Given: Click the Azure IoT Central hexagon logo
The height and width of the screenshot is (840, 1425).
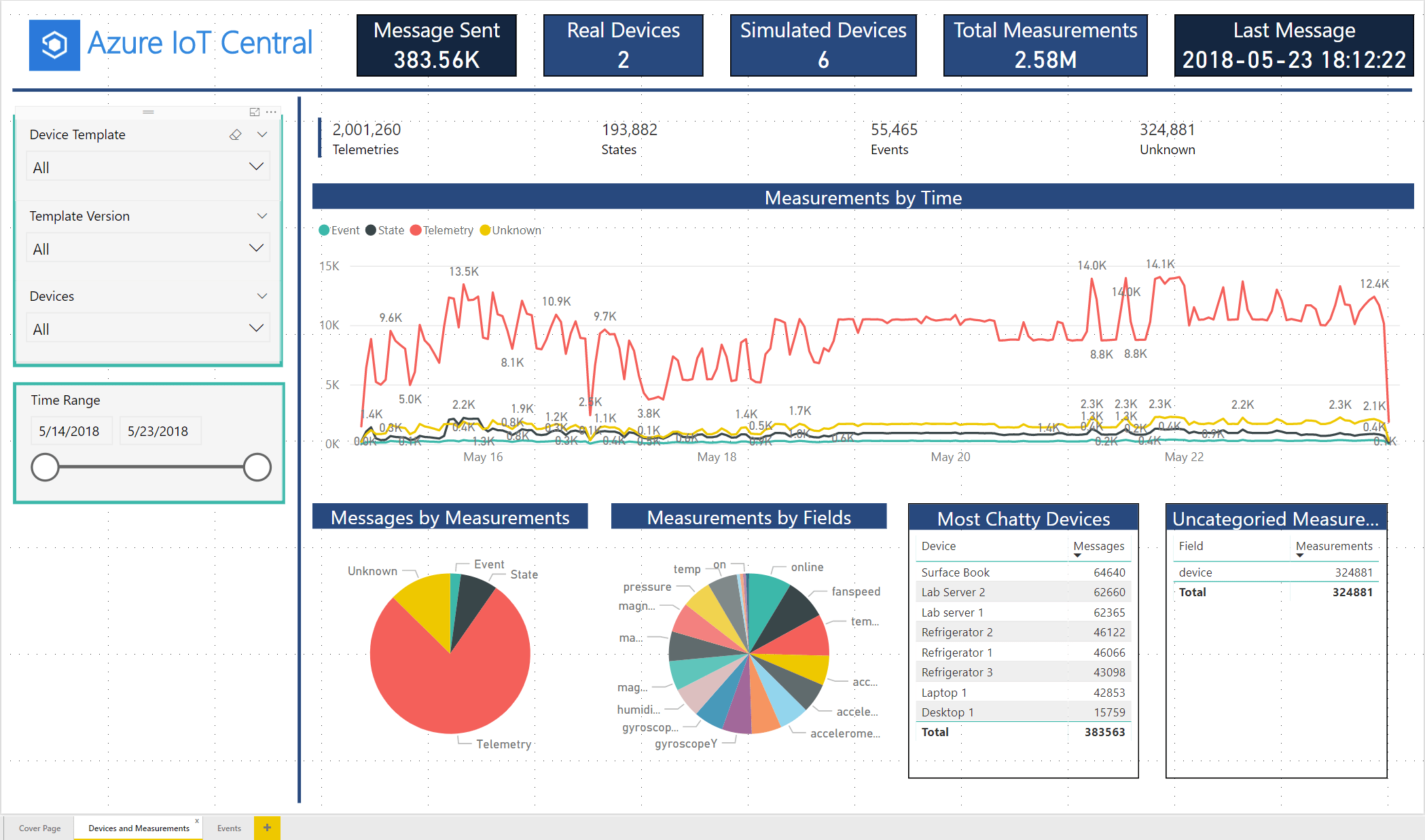Looking at the screenshot, I should 54,43.
